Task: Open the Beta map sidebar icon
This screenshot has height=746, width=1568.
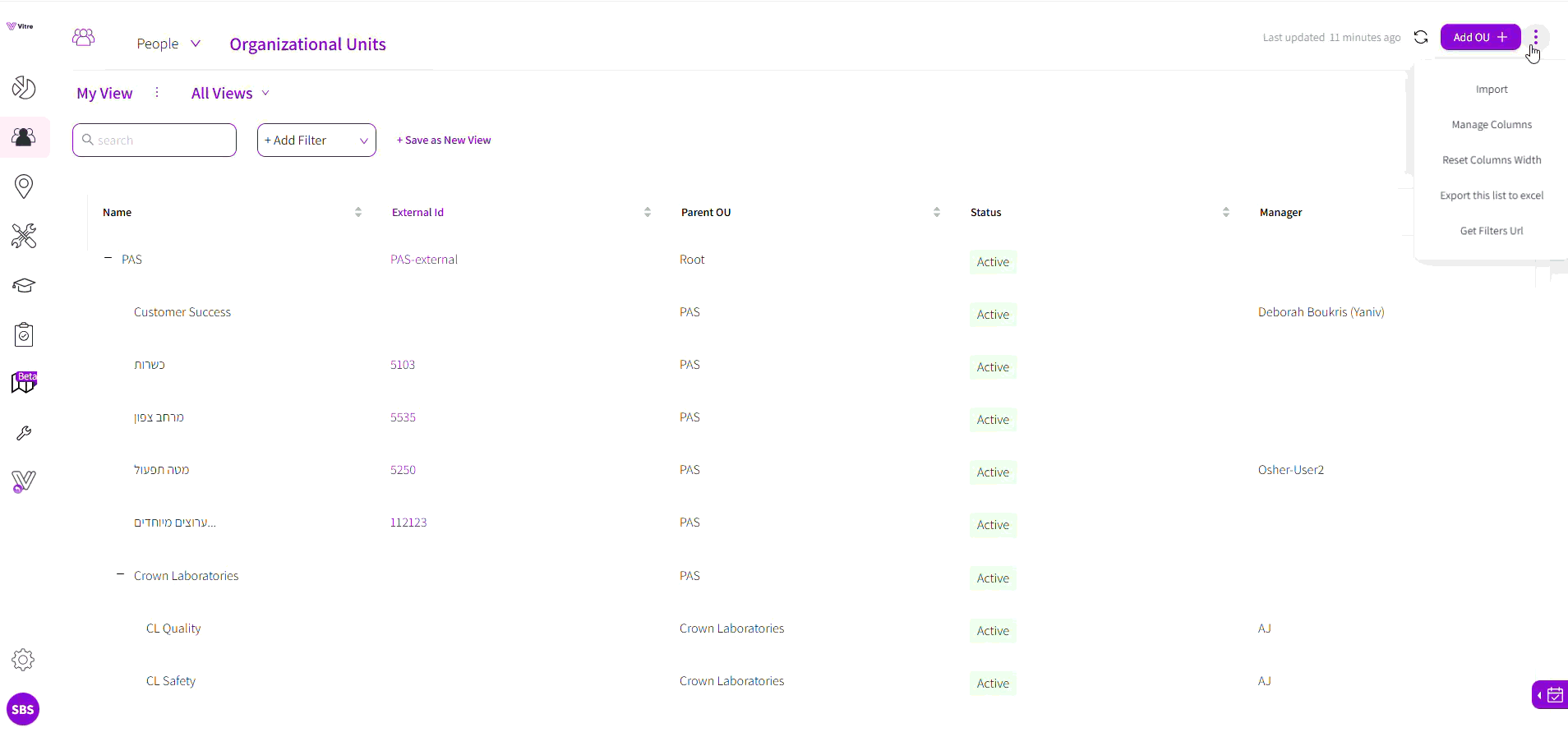Action: tap(24, 383)
